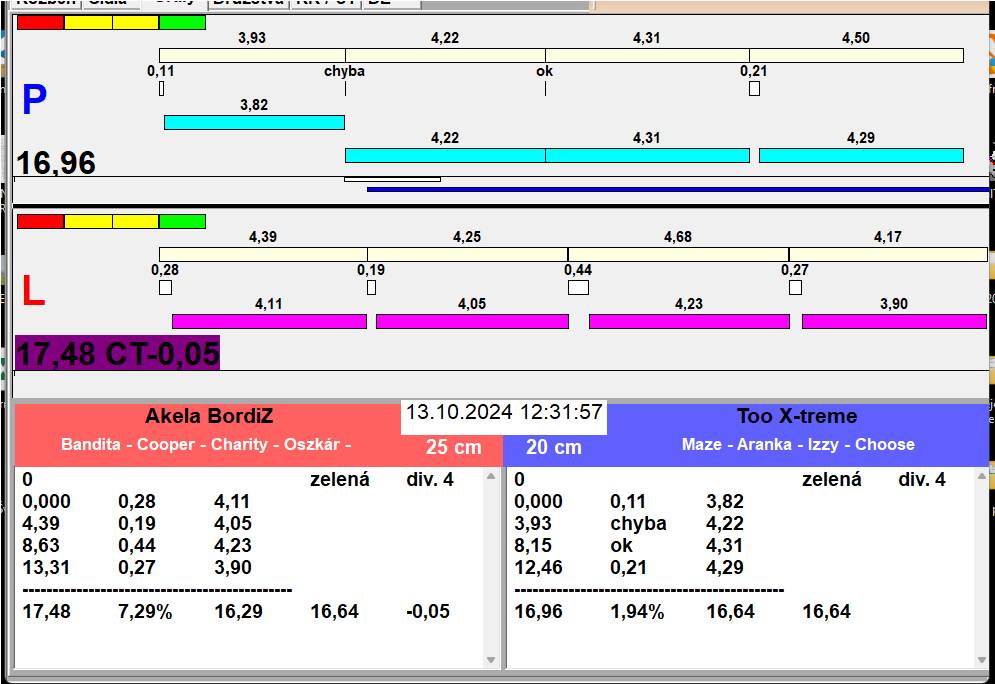The image size is (995, 684).
Task: Click the magenta 4,11 bar in lane L
Action: 269,322
